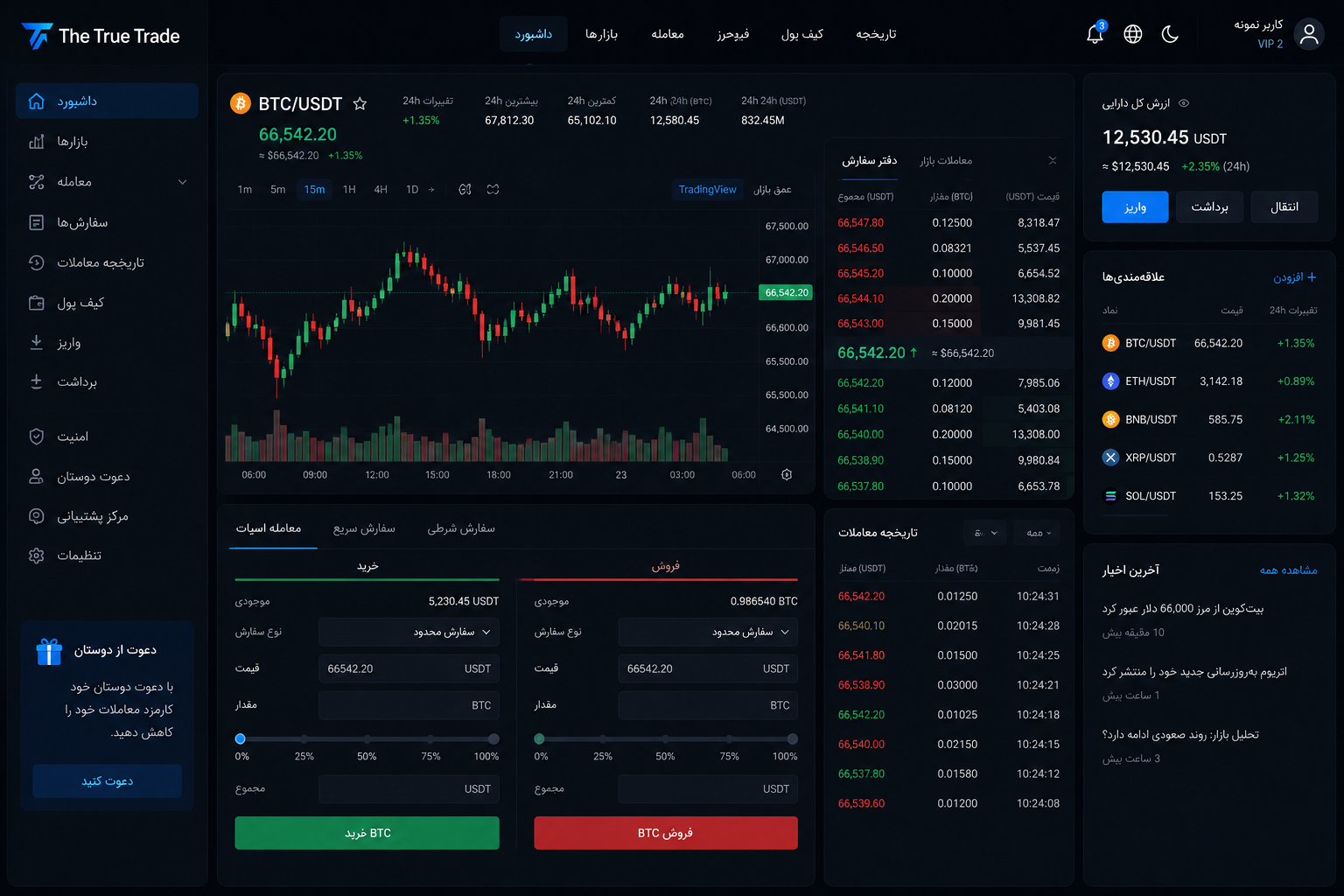The image size is (1344, 896).
Task: Switch chart to TradingView mode
Action: (x=707, y=189)
